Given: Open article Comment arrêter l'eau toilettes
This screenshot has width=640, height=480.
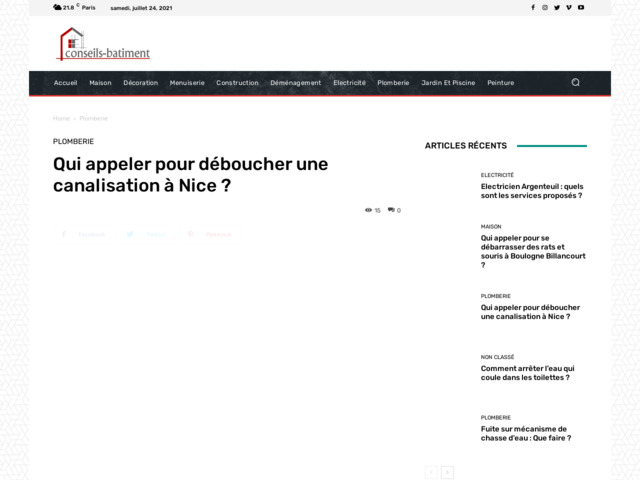Looking at the screenshot, I should tap(527, 373).
